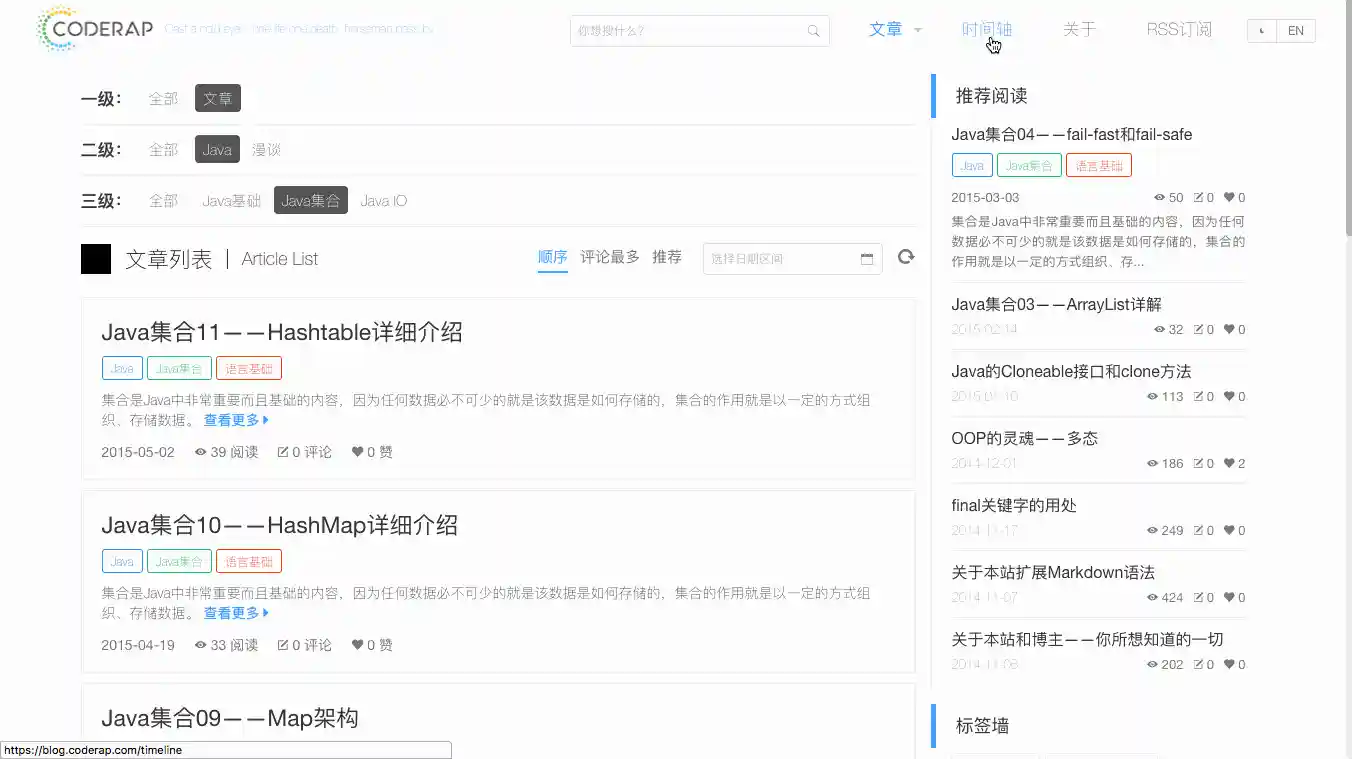Click the Java集合 tag on the Hashtable article
Screen dimensions: 1352x759
[x=179, y=368]
